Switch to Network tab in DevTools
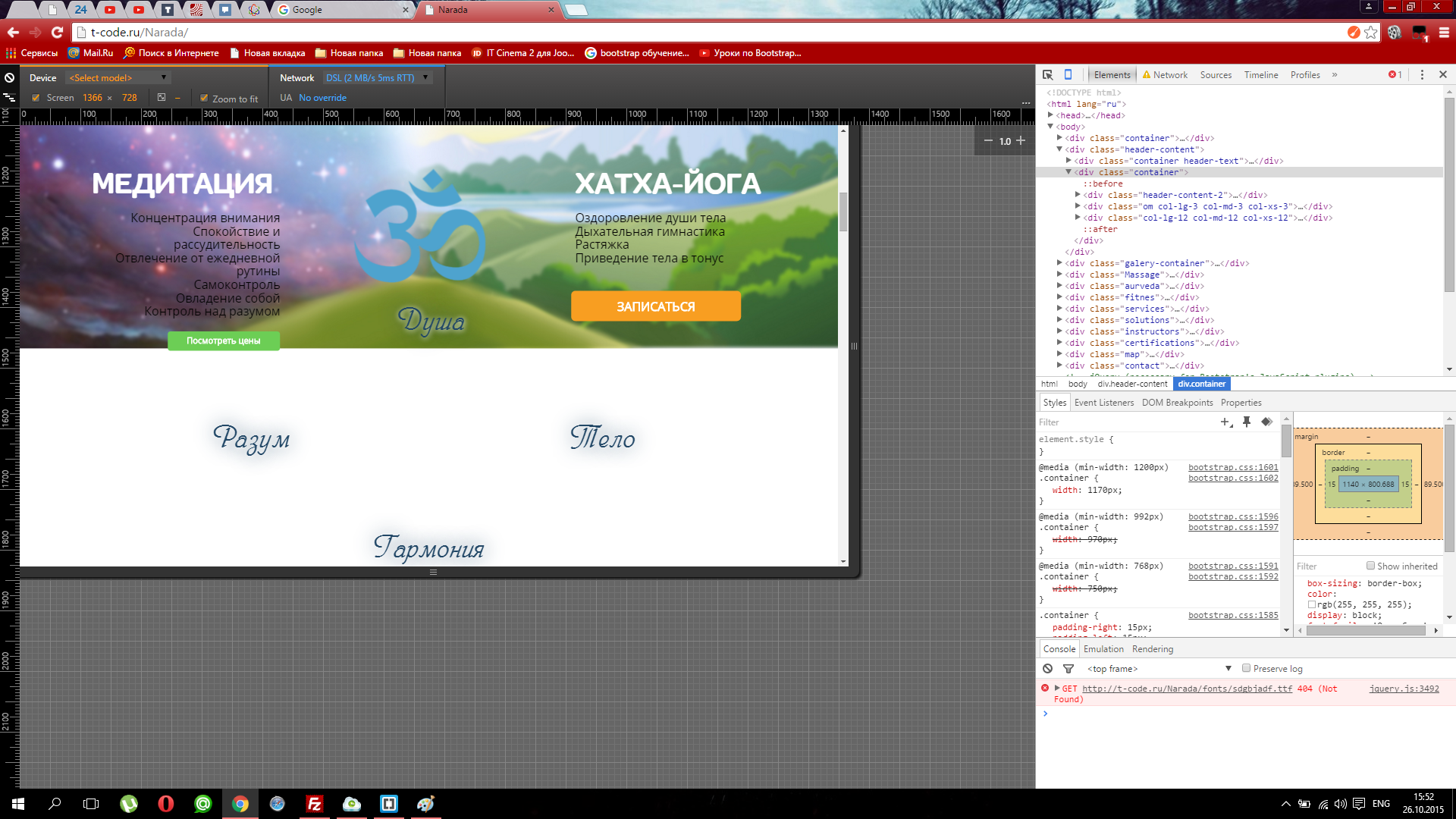This screenshot has height=819, width=1456. tap(1165, 74)
